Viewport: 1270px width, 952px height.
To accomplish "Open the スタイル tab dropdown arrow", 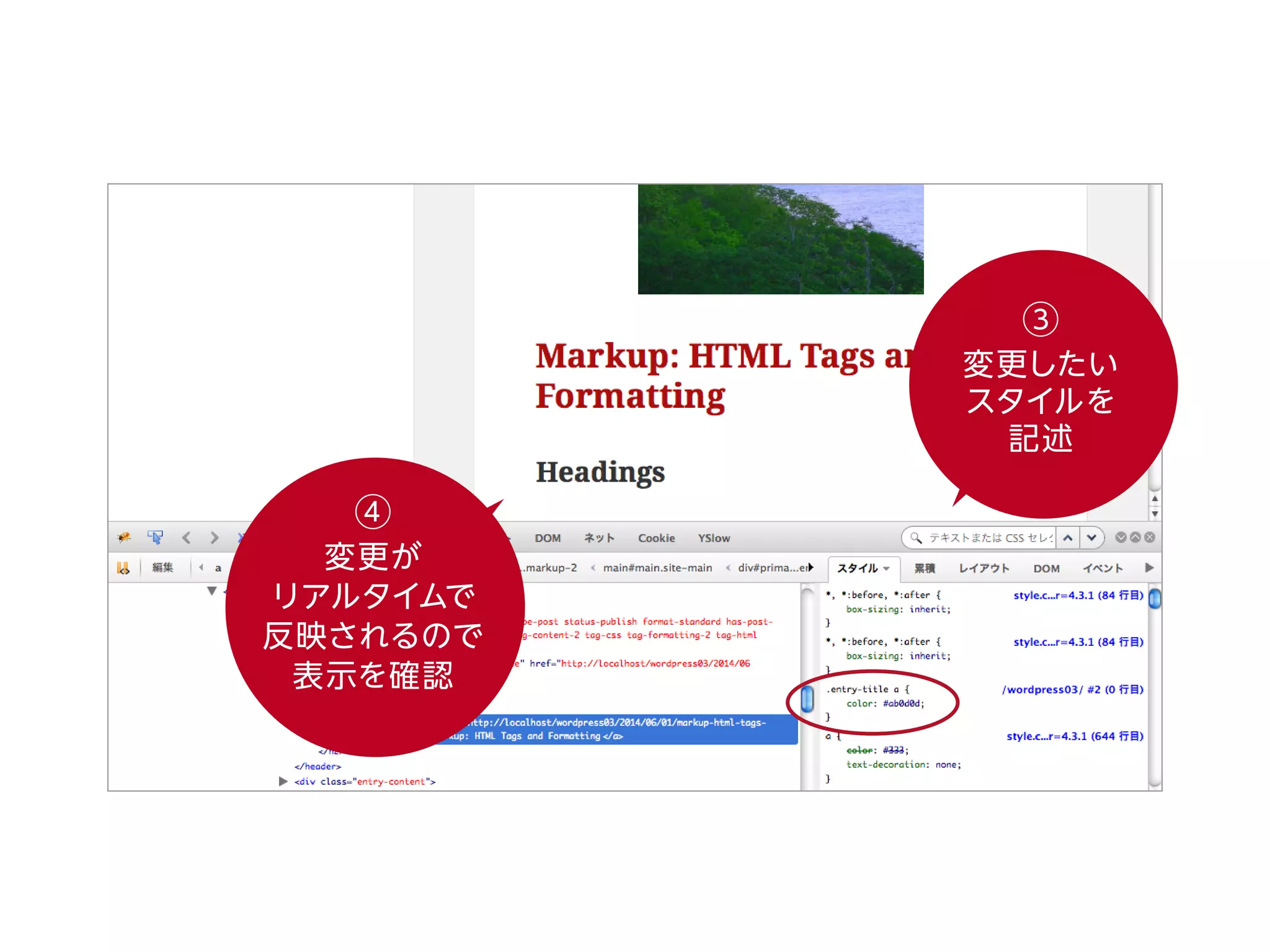I will point(887,568).
